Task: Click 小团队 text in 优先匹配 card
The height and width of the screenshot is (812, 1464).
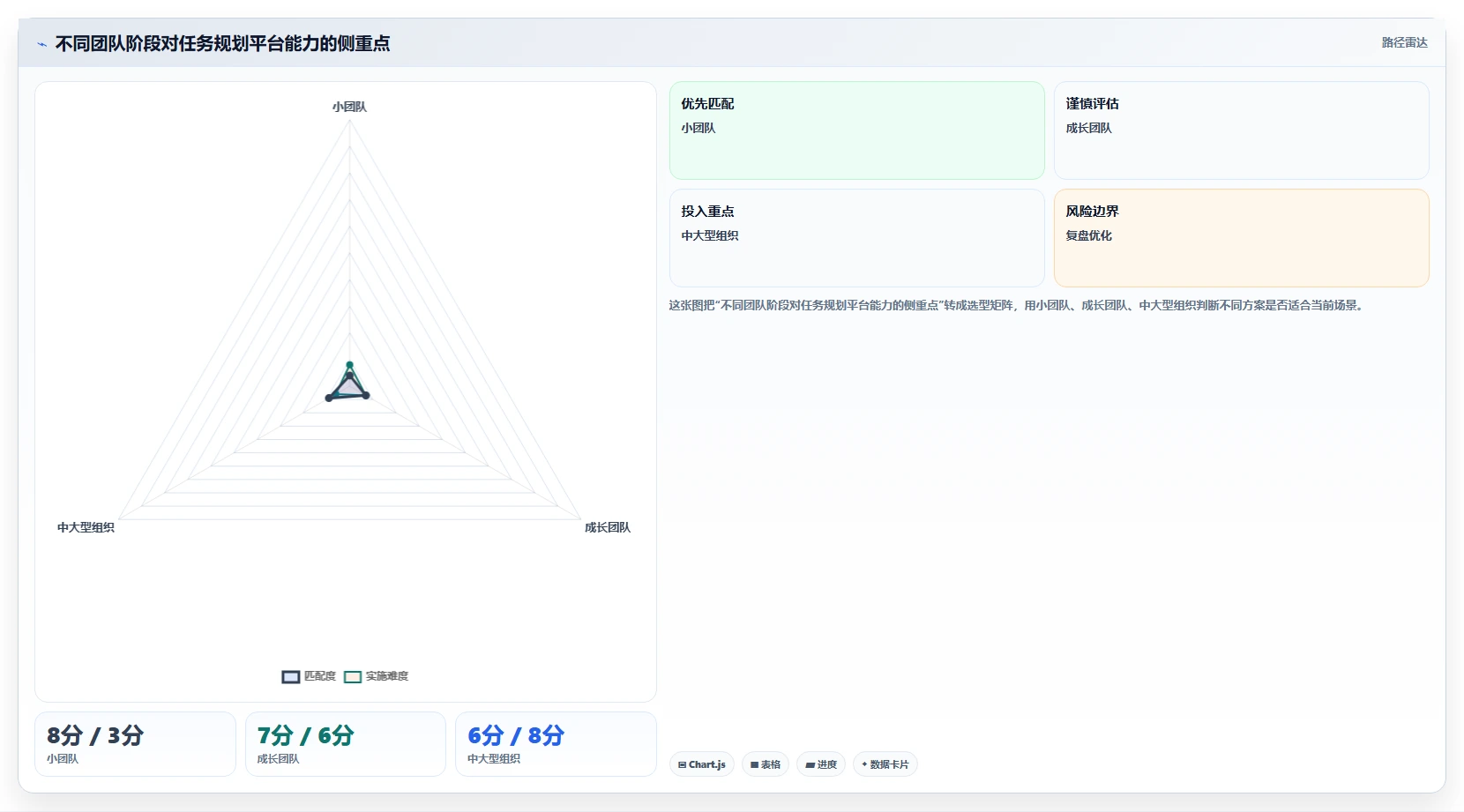Action: [698, 128]
